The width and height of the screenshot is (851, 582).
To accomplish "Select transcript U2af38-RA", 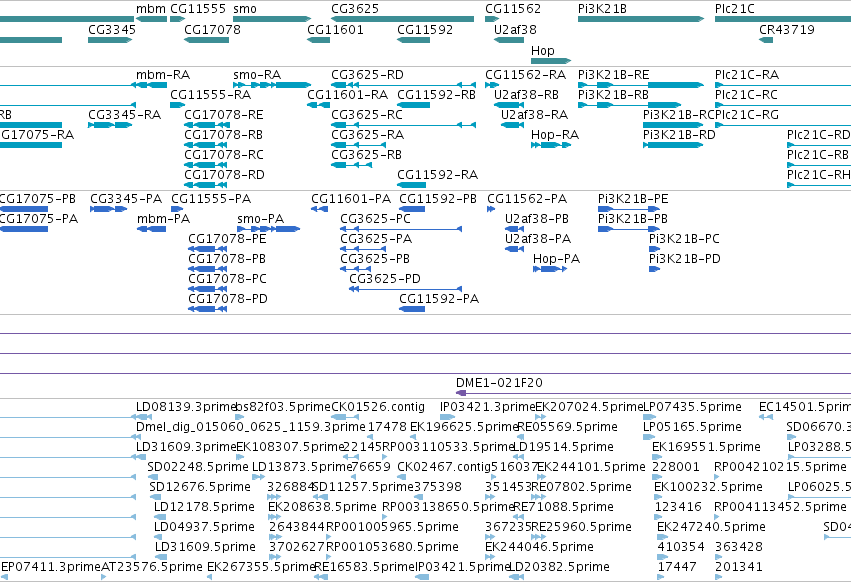I will click(512, 125).
